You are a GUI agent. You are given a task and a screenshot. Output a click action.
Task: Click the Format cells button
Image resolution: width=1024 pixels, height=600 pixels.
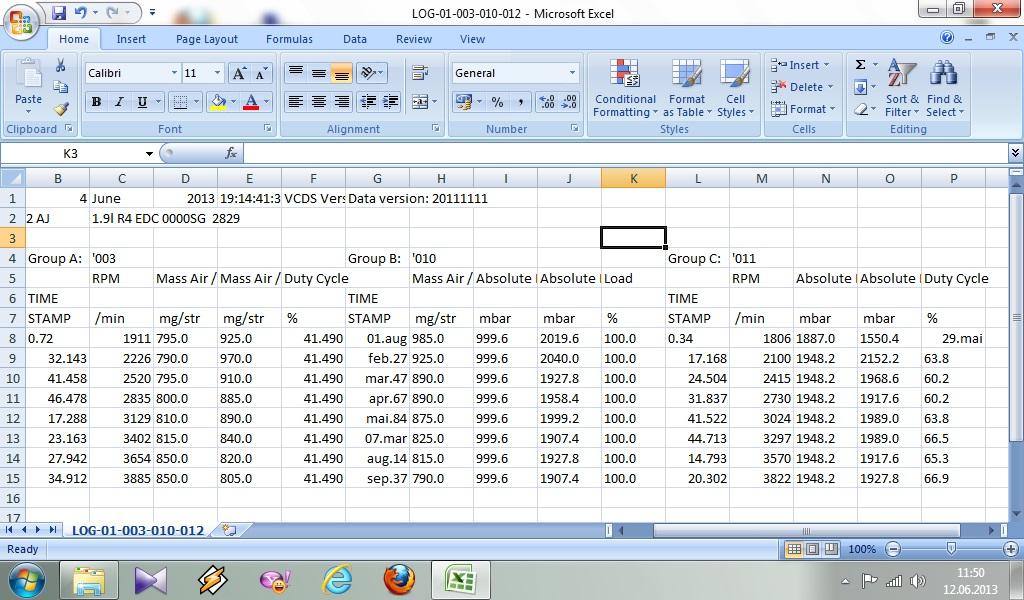[803, 109]
